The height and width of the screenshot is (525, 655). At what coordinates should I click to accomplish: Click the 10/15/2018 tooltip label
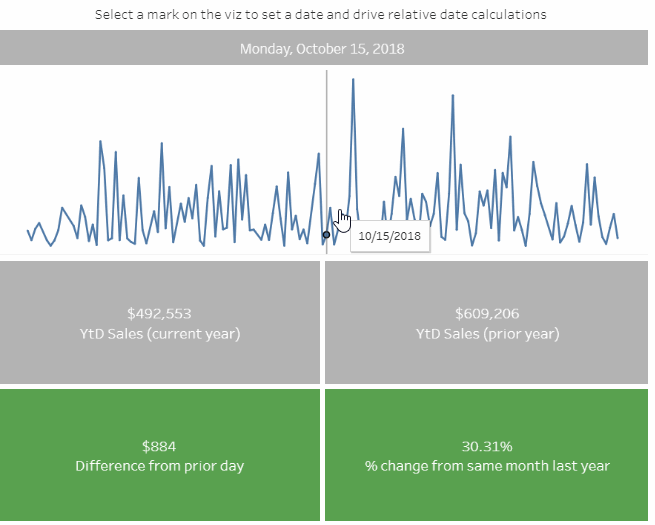click(390, 236)
